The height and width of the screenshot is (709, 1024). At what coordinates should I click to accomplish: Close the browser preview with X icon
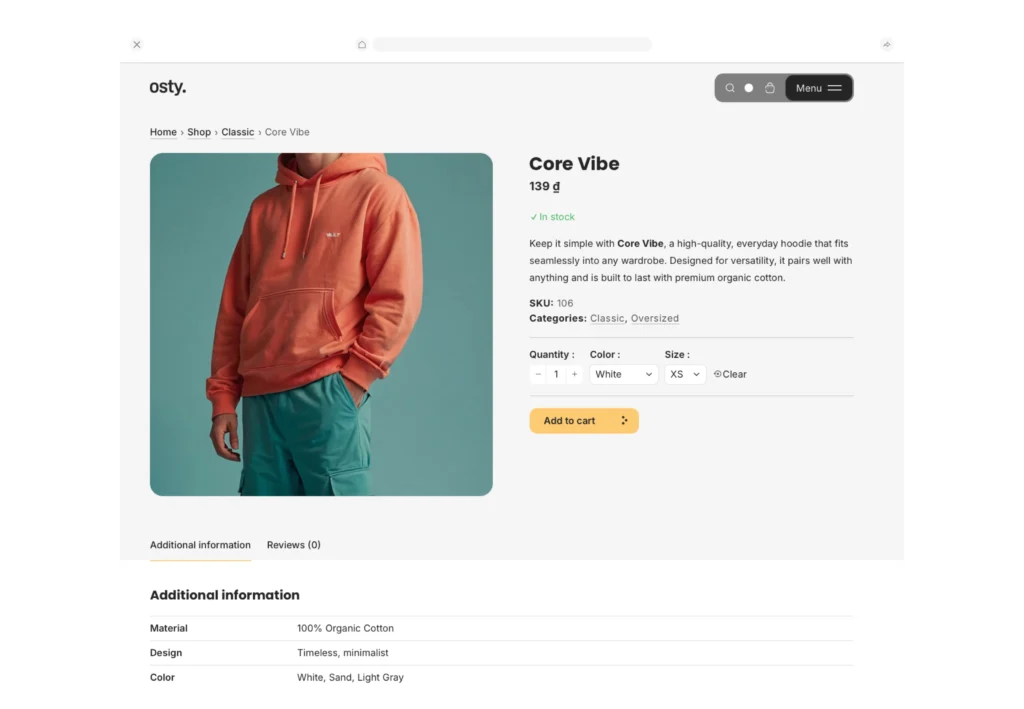tap(137, 45)
